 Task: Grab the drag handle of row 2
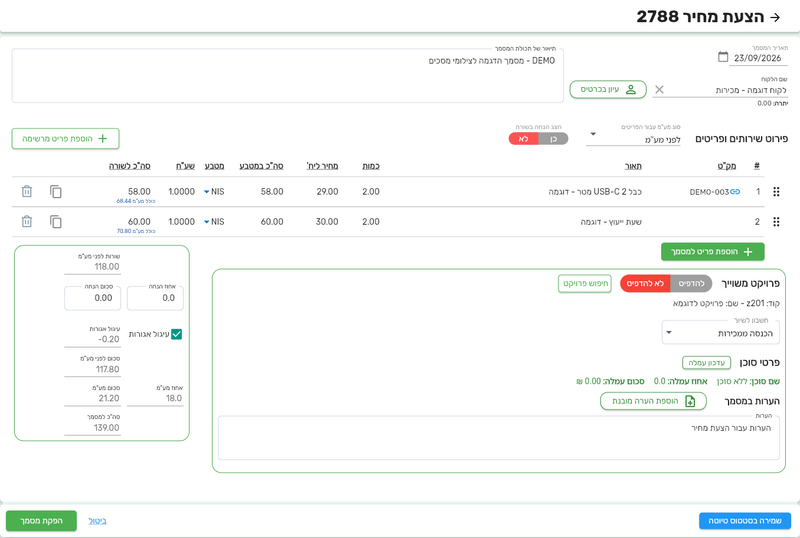pyautogui.click(x=776, y=222)
